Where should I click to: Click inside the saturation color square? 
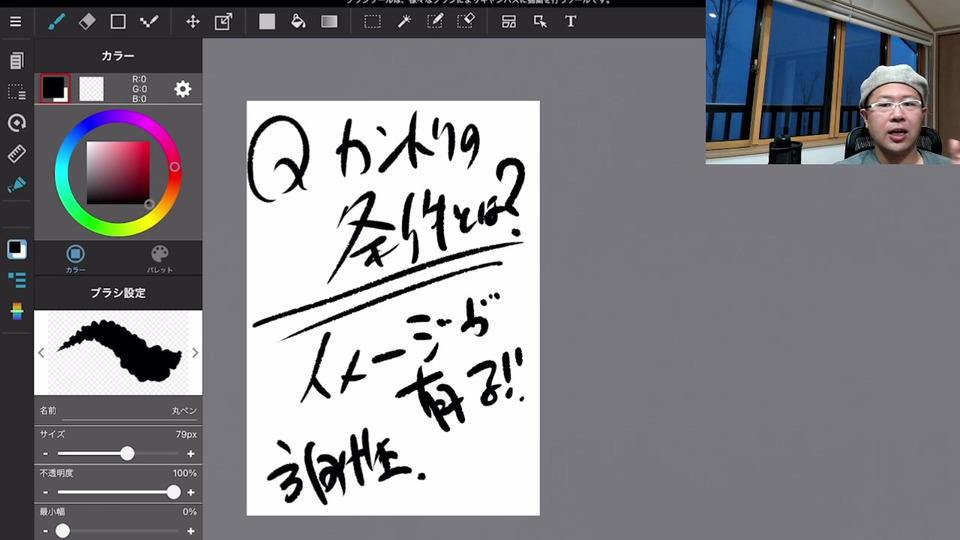click(x=118, y=173)
